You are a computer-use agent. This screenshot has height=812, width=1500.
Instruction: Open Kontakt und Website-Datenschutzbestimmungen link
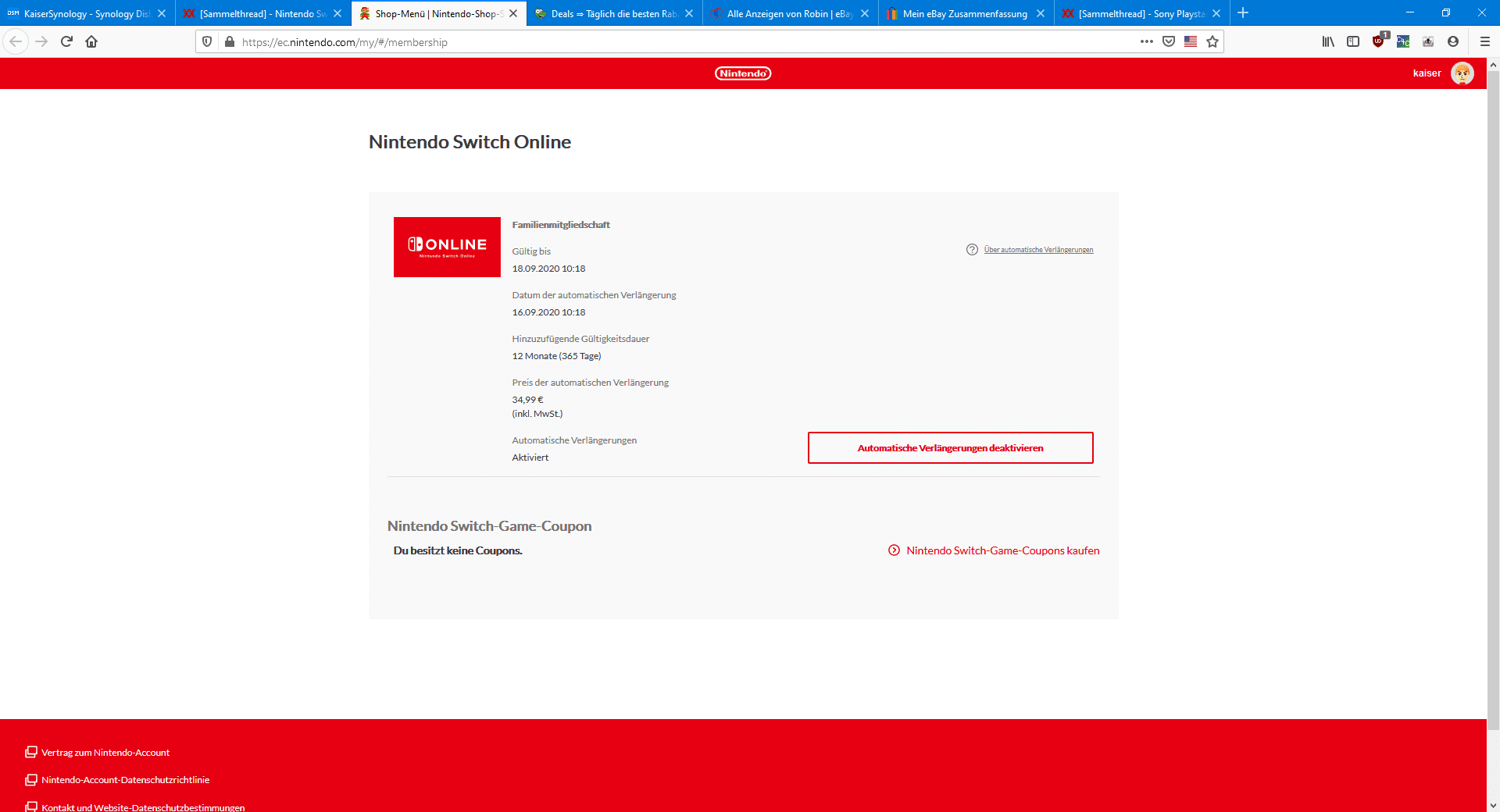143,807
